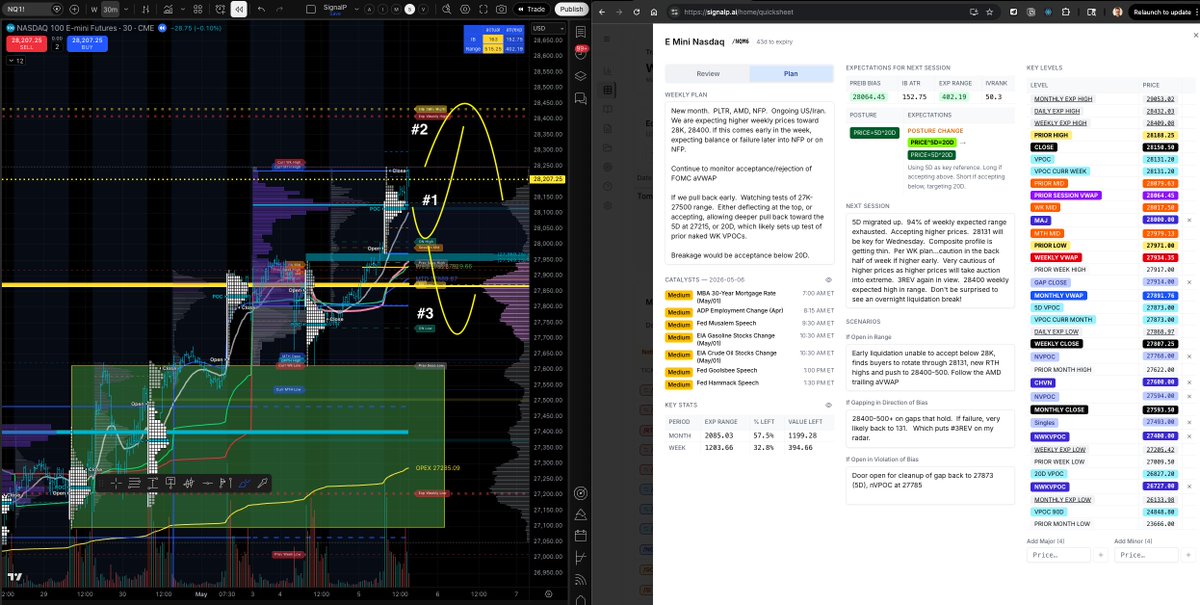Open the object tree layers icon

581,76
